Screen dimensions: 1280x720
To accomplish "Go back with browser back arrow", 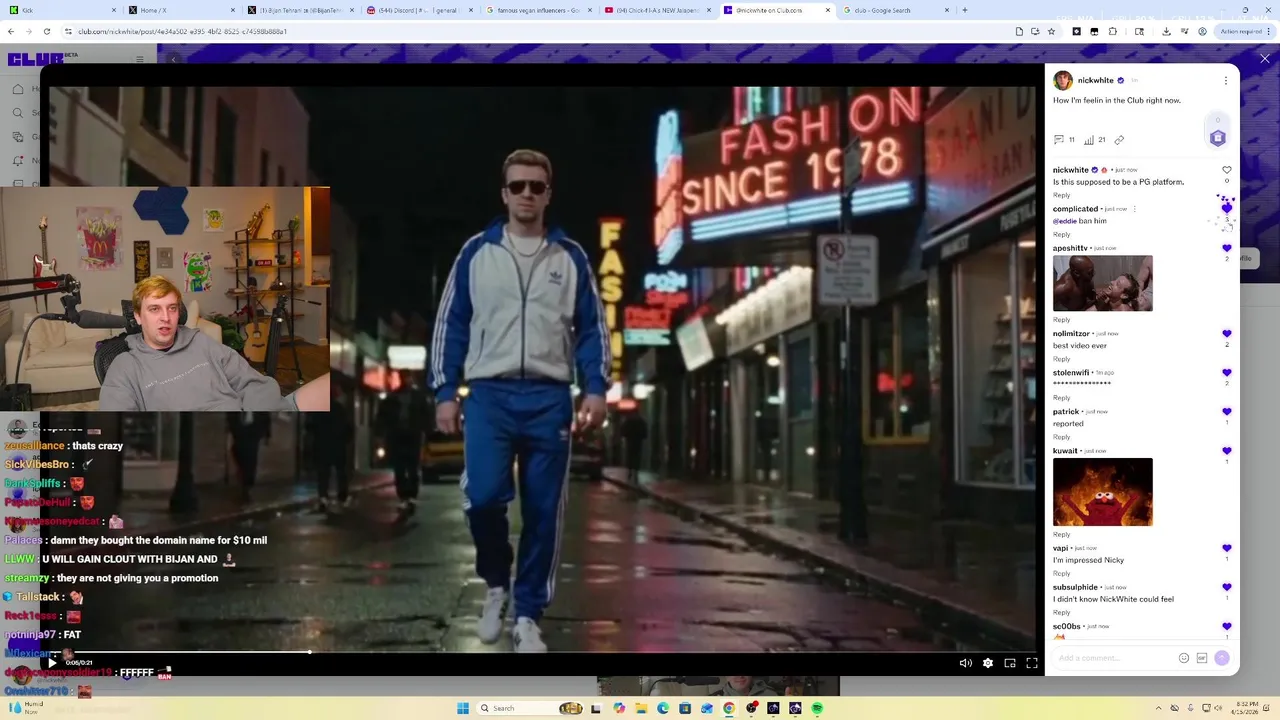I will click(11, 31).
